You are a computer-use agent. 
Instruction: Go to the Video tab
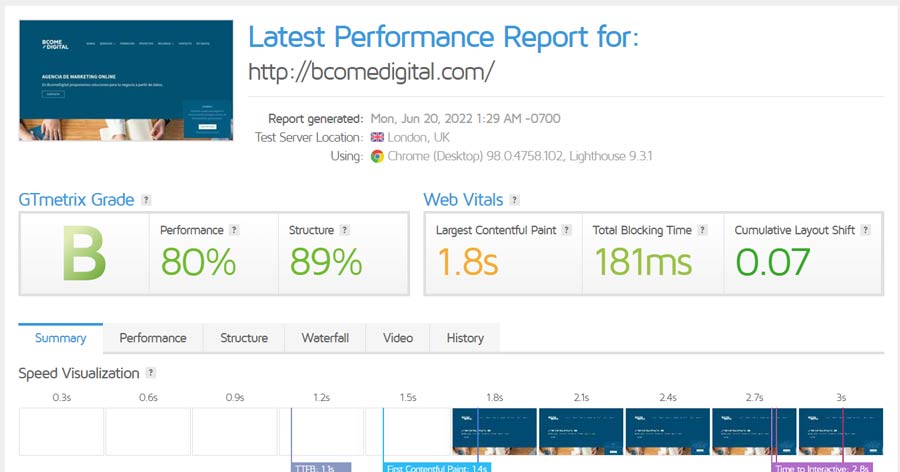coord(398,338)
